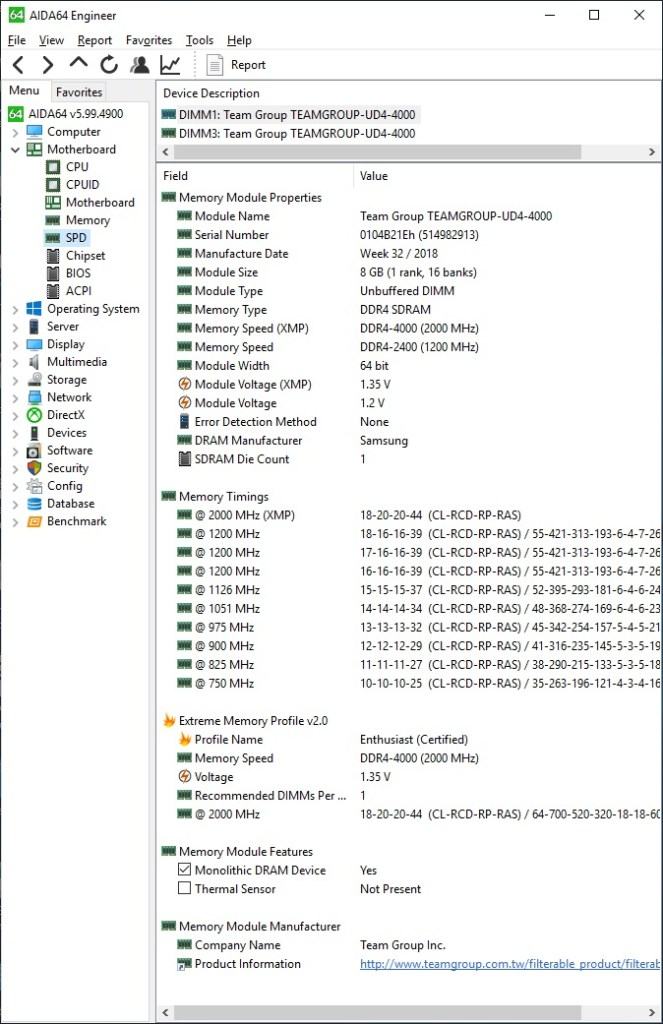Open the Tools menu

coord(199,40)
